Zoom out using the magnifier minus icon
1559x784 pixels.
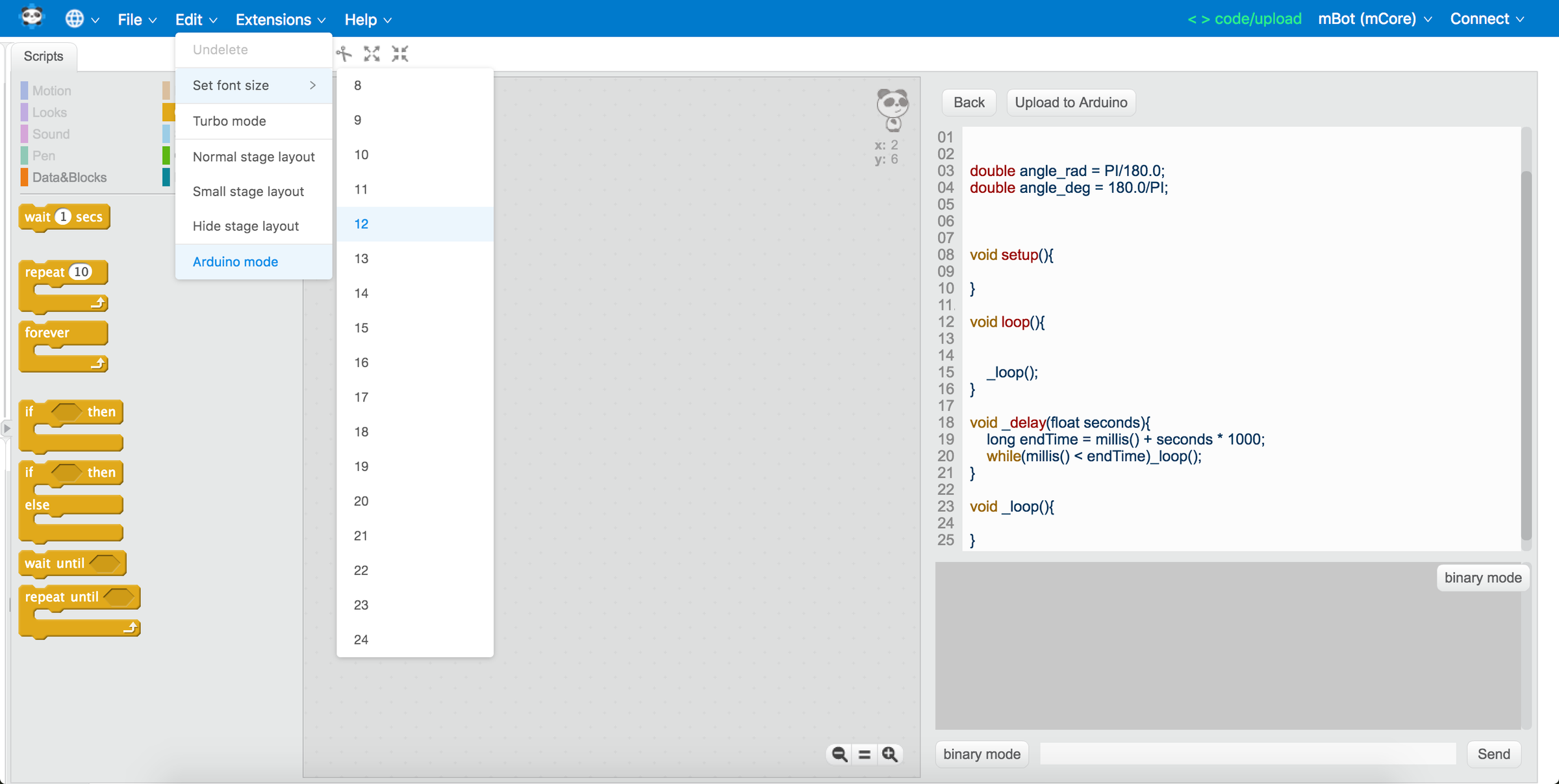(839, 754)
